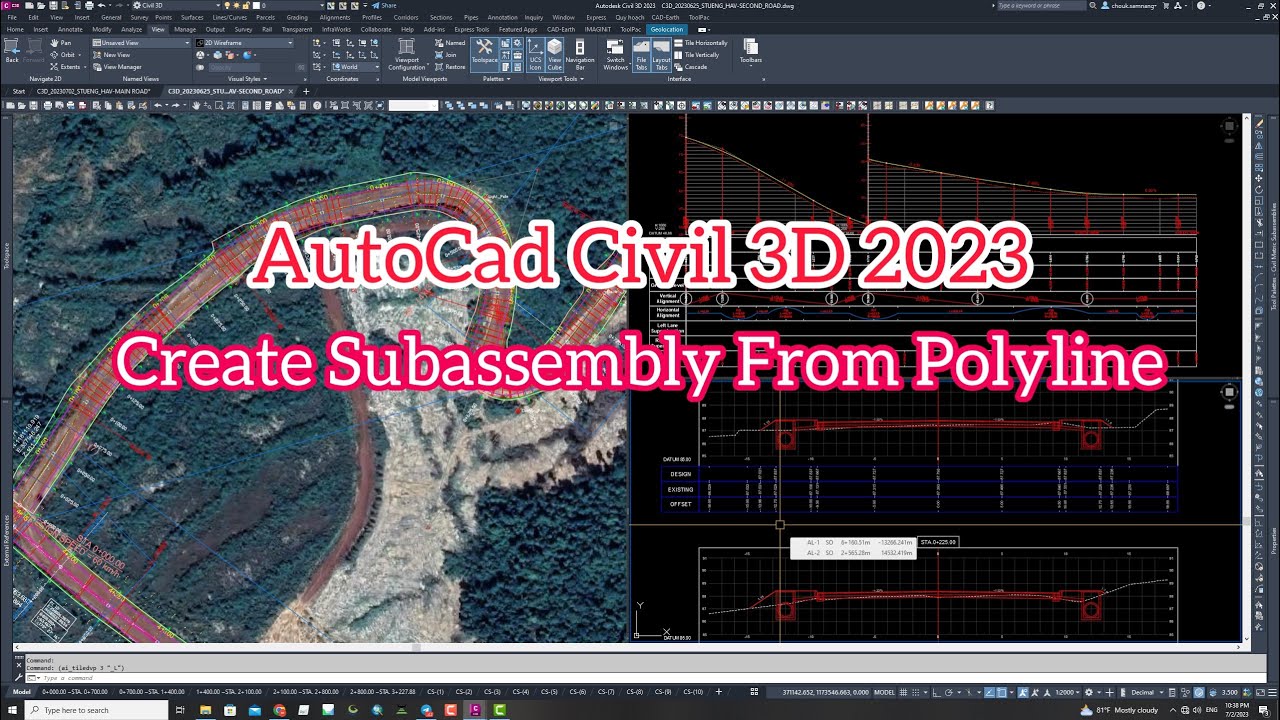Open the Unsaved View dropdown
The width and height of the screenshot is (1280, 720).
click(x=139, y=43)
